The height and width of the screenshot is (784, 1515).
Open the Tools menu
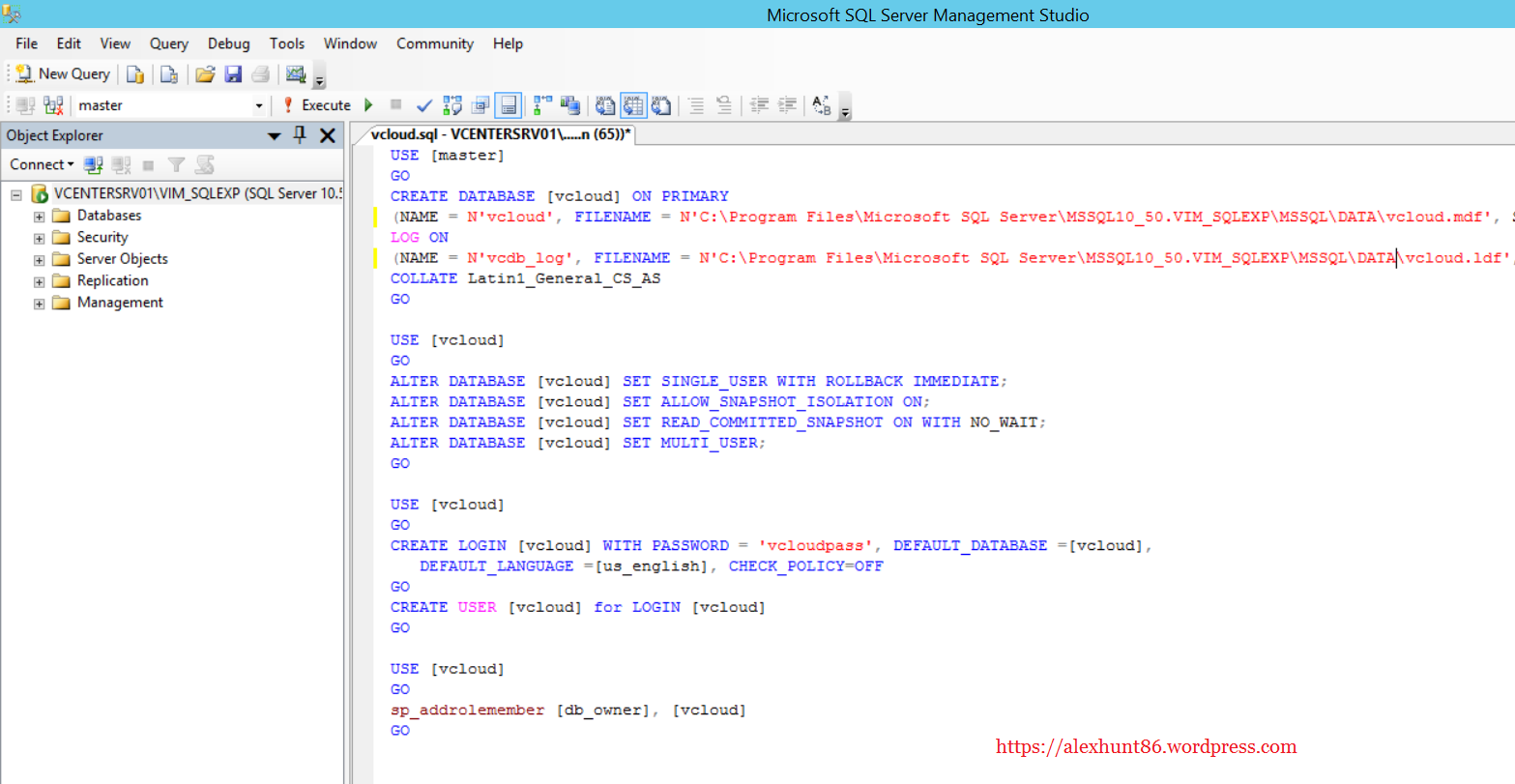tap(287, 44)
